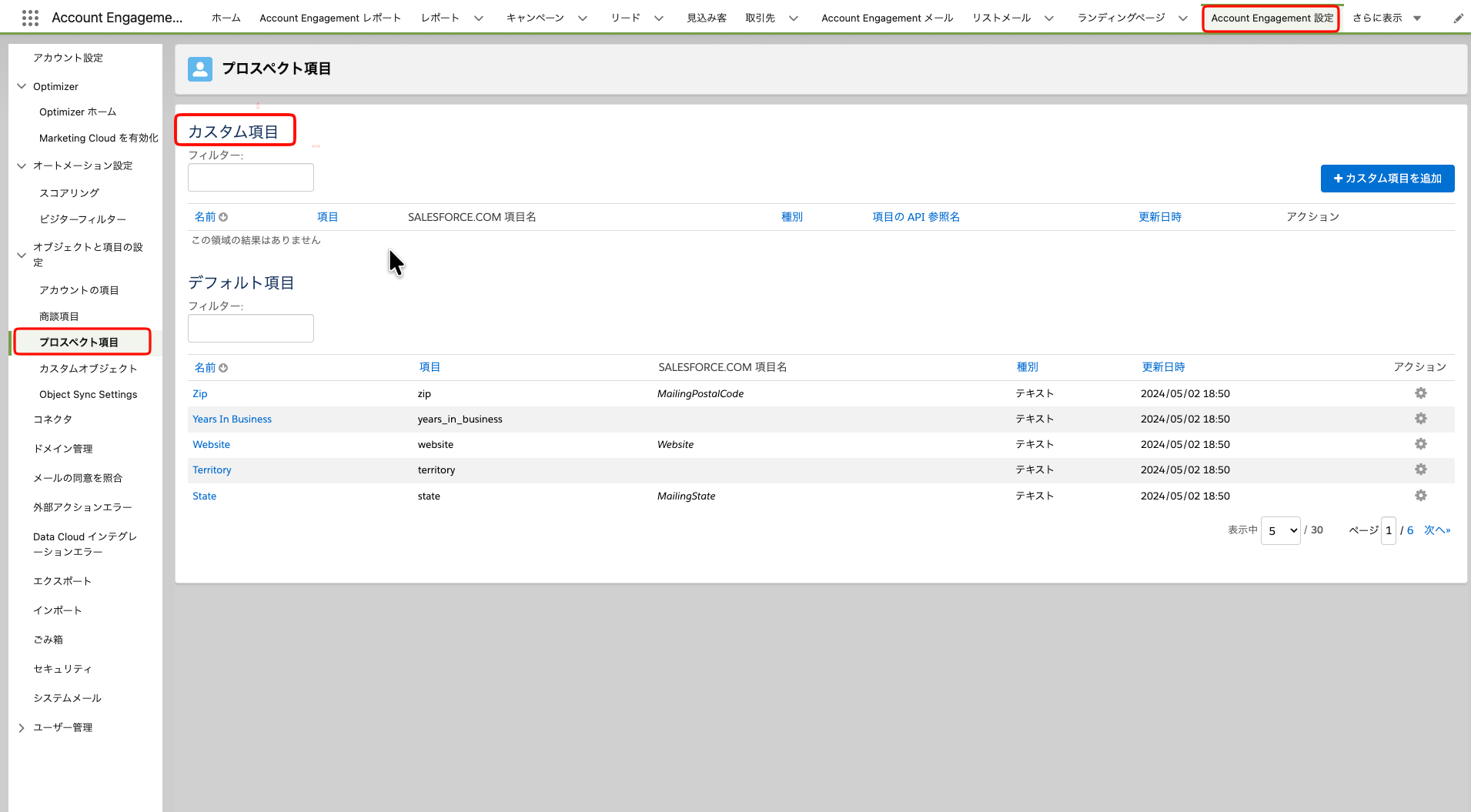1471x812 pixels.
Task: Expand the リード tab dropdown arrow
Action: click(659, 18)
